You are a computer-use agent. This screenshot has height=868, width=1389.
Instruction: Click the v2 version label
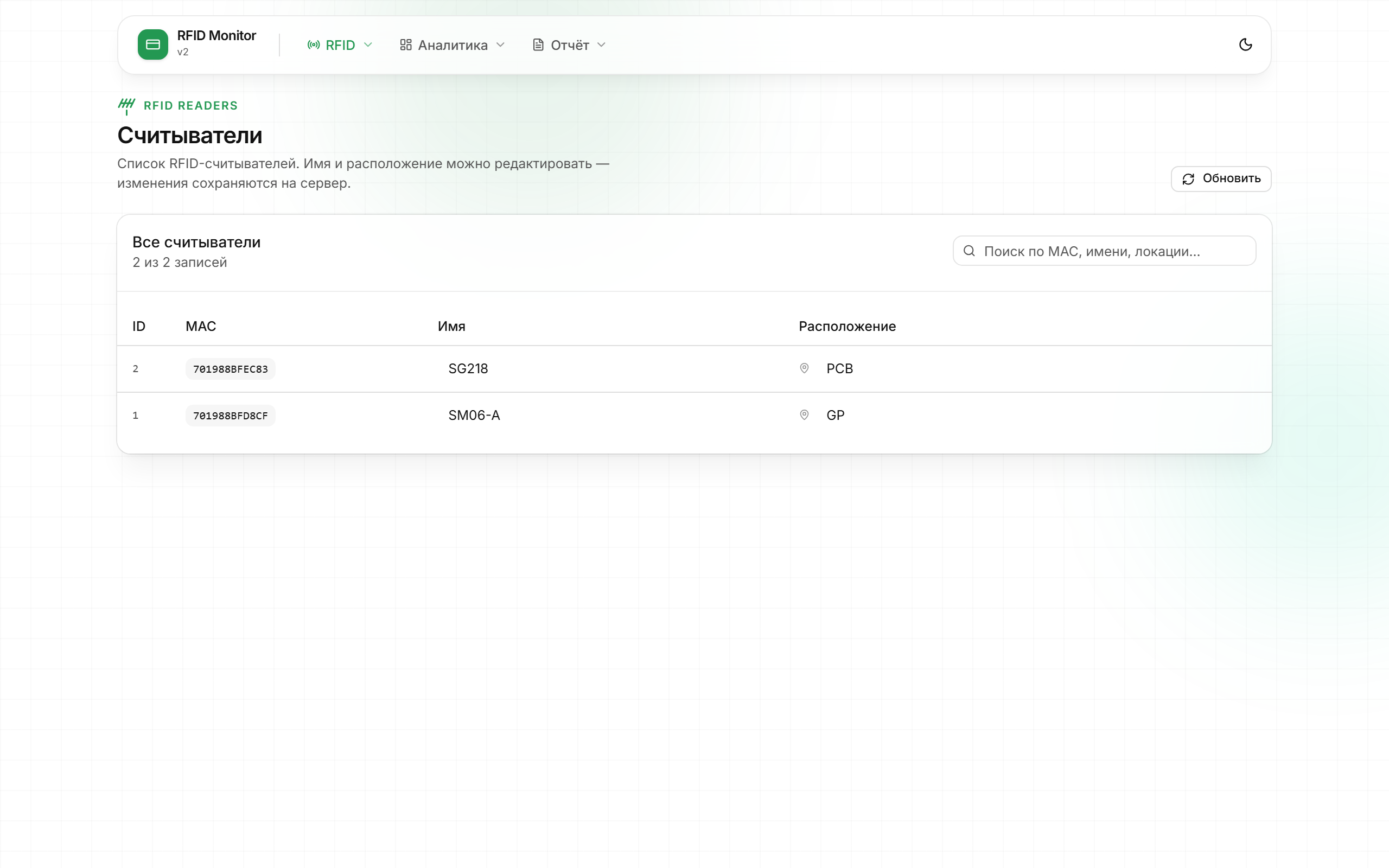pos(182,52)
